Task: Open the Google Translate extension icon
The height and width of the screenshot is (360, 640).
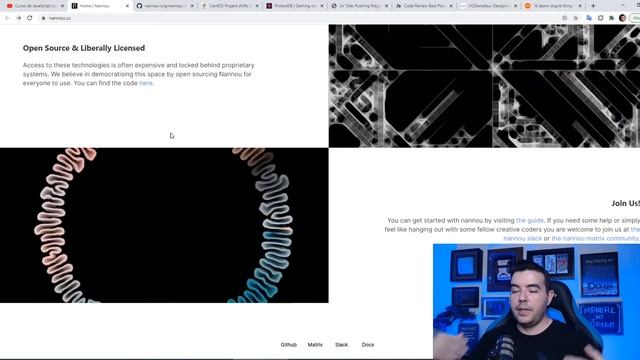Action: [x=589, y=18]
